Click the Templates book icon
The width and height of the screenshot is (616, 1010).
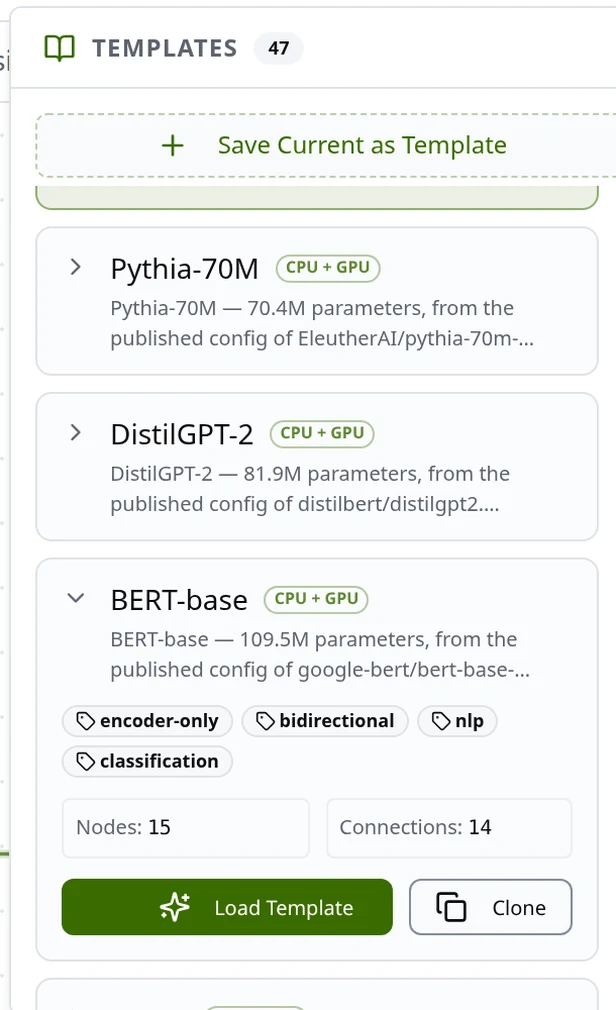click(x=59, y=48)
